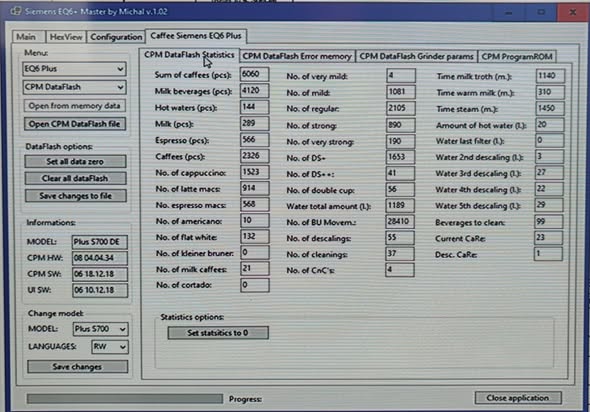
Task: Click the No. of americano field
Action: point(254,220)
